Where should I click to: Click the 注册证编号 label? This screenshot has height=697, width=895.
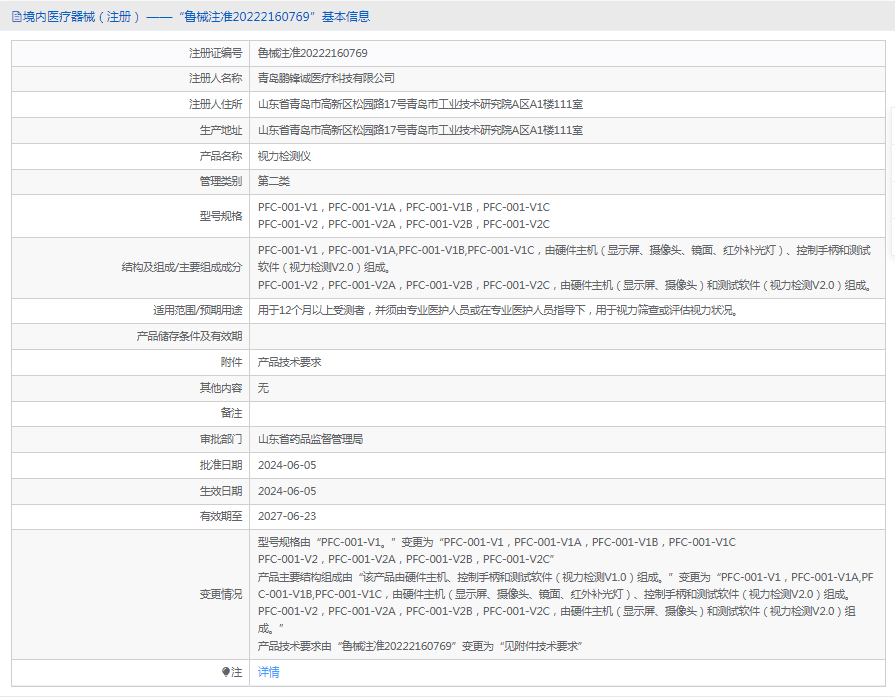(216, 53)
